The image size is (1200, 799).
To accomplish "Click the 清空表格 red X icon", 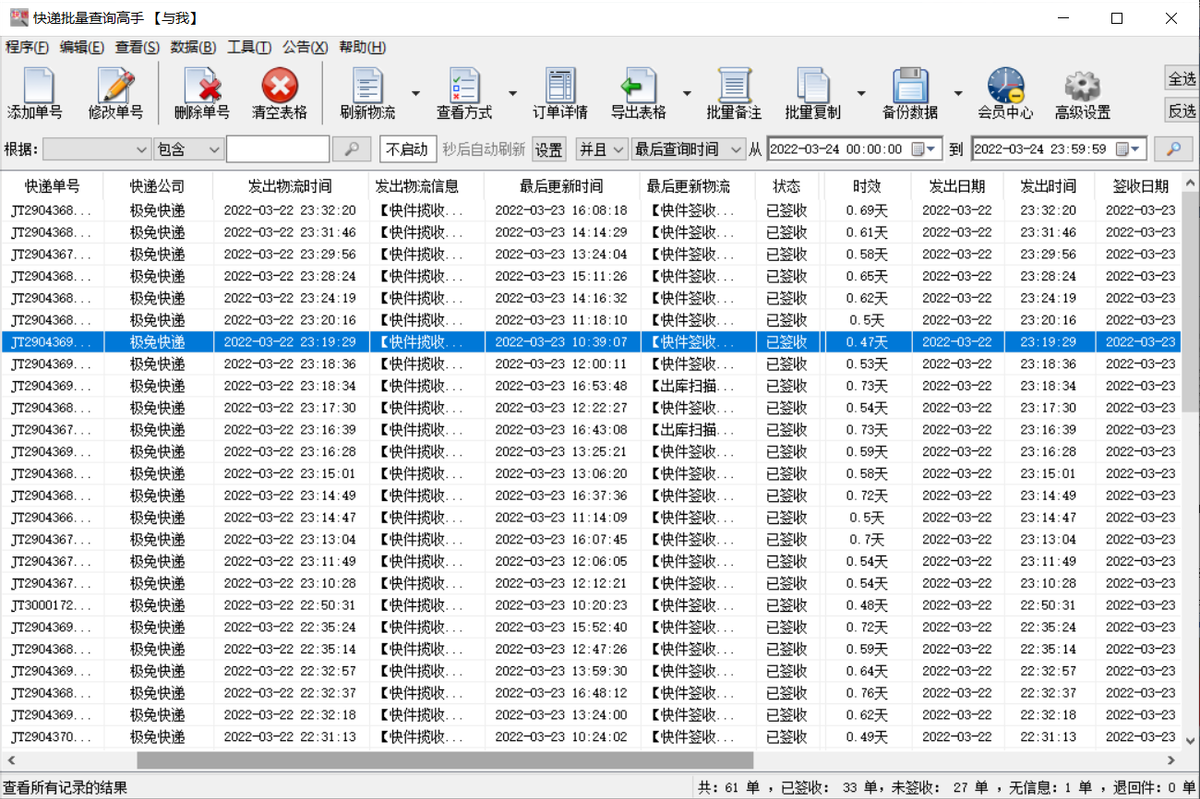I will coord(280,86).
